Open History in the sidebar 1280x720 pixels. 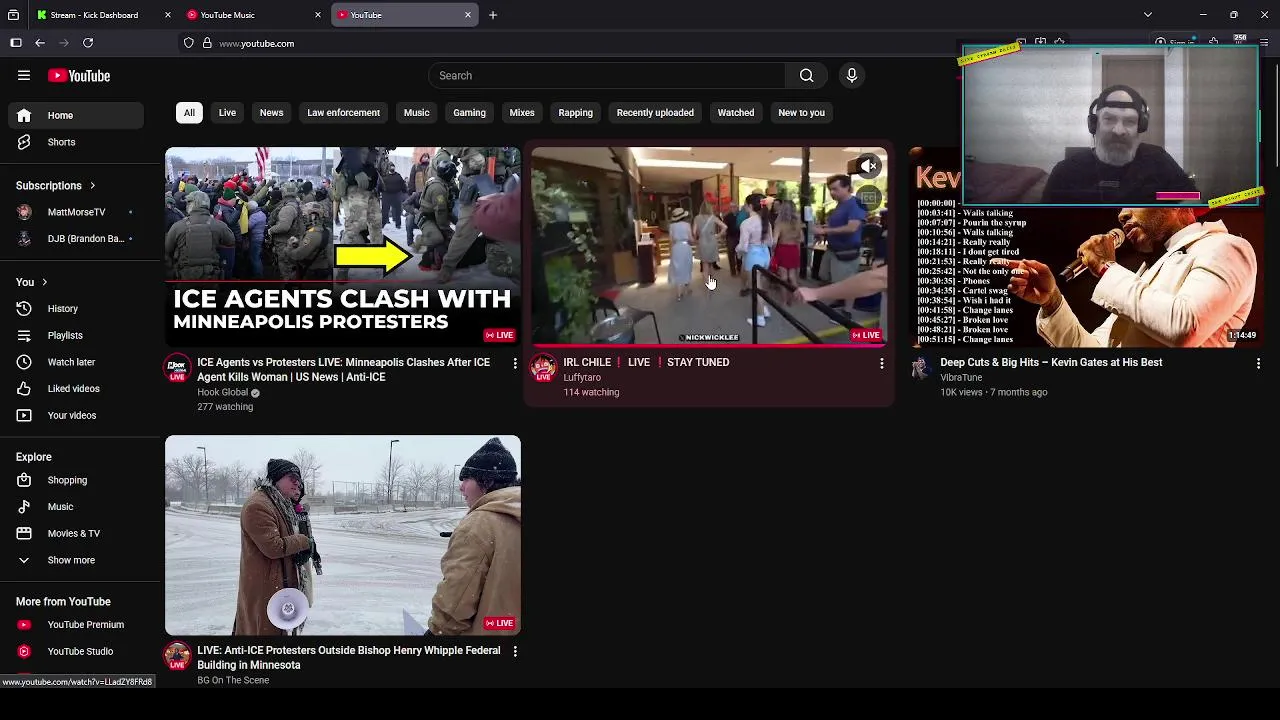[76, 309]
